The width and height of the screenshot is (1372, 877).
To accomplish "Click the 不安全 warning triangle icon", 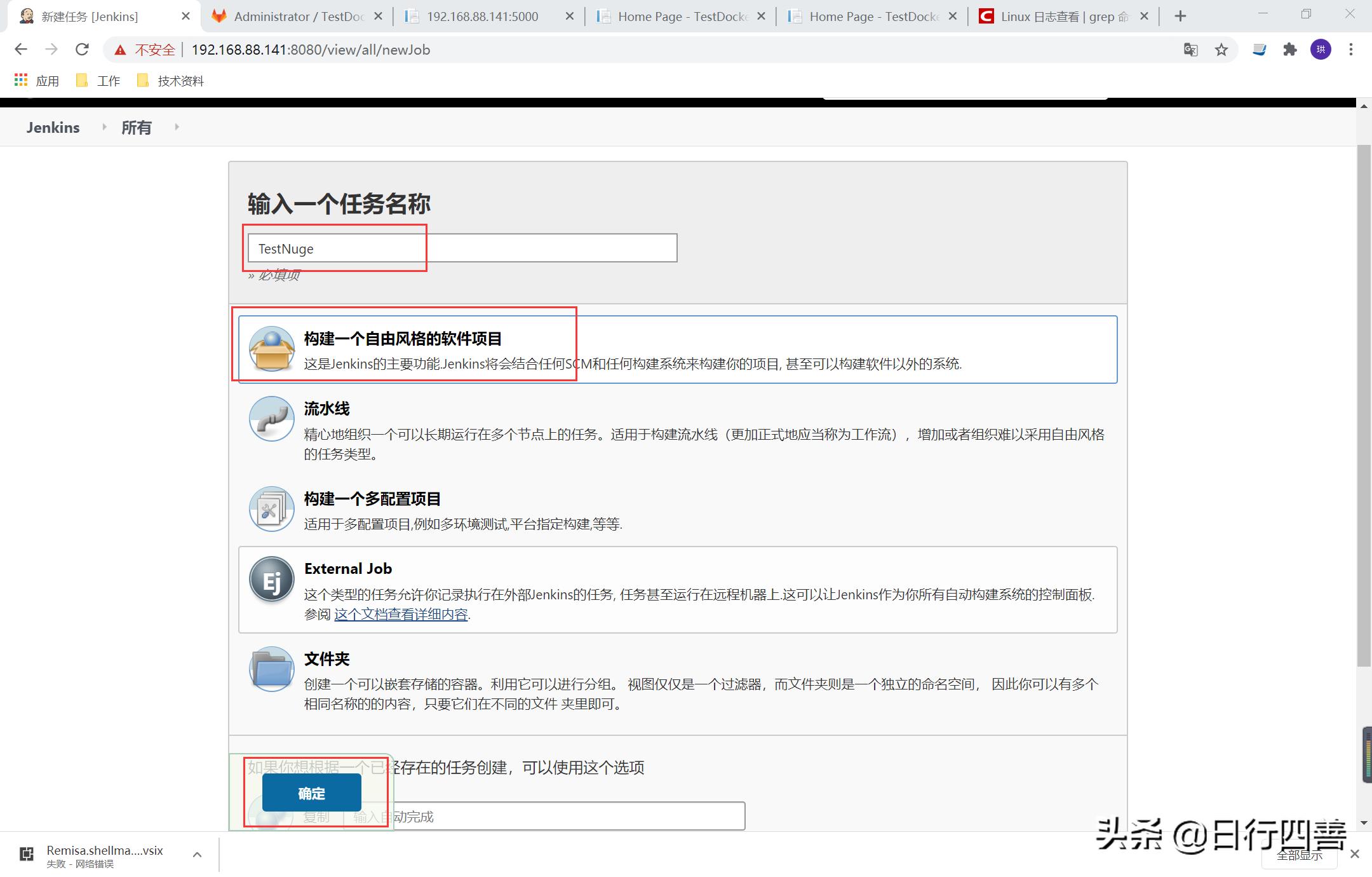I will click(120, 50).
